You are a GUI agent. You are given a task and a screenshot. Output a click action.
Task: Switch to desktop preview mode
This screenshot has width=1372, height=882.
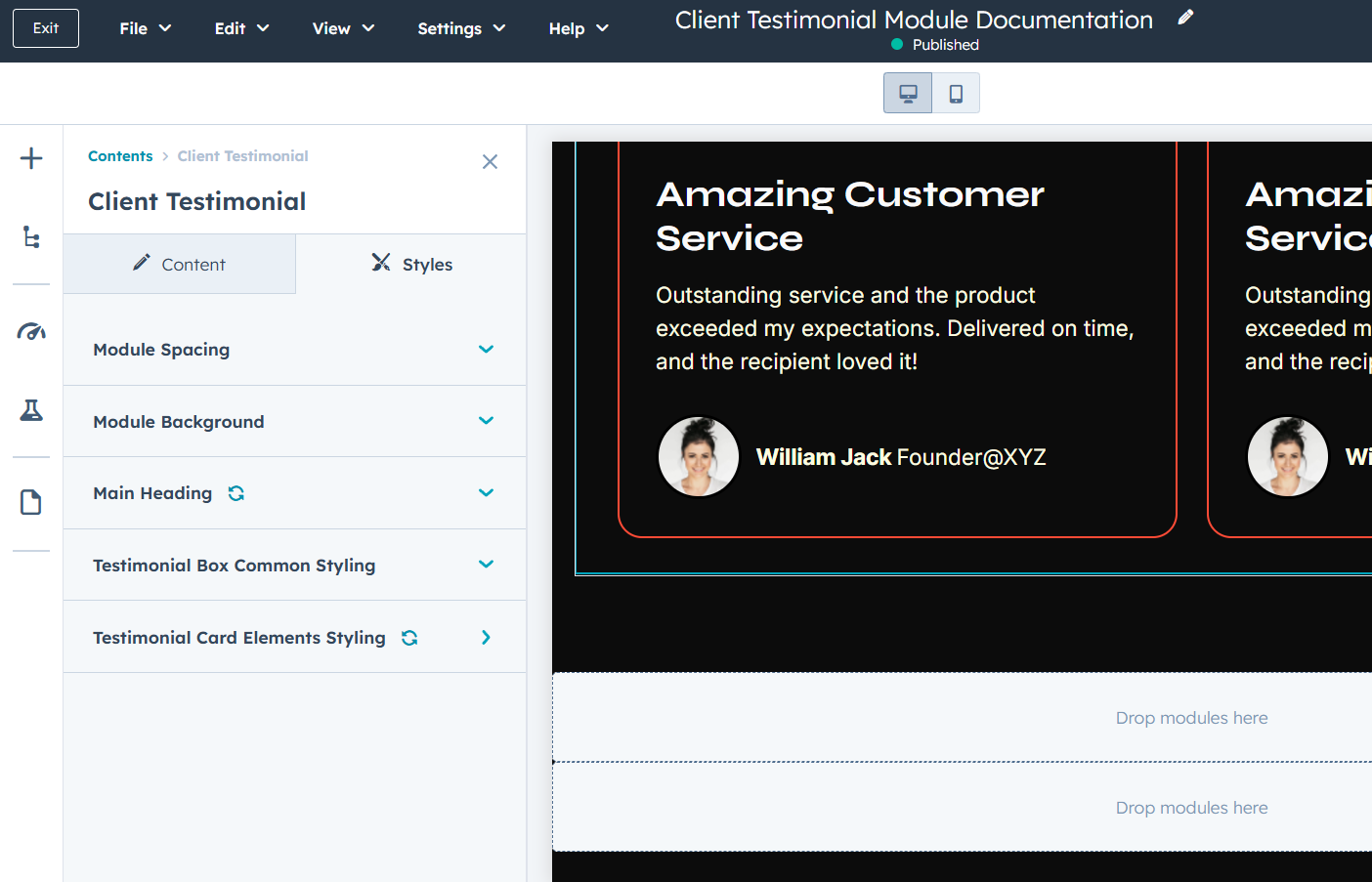908,94
